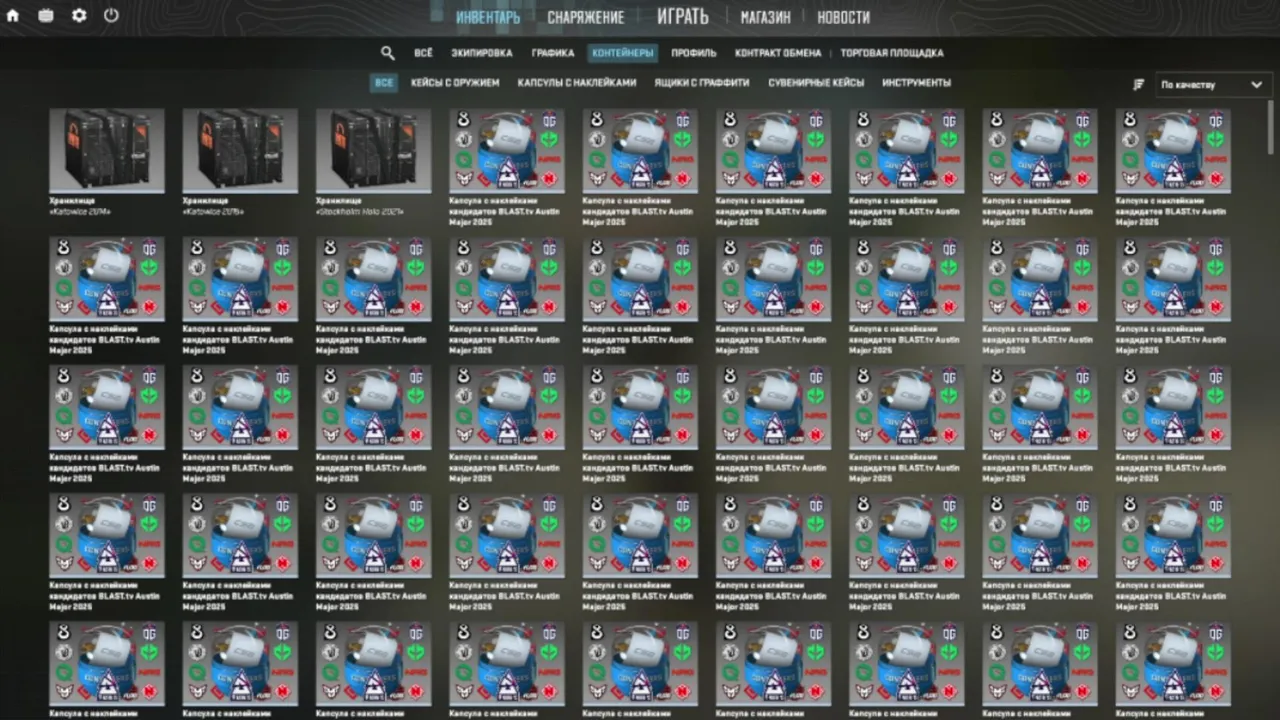Screen dimensions: 1280x720
Task: Open the settings gear
Action: click(79, 16)
